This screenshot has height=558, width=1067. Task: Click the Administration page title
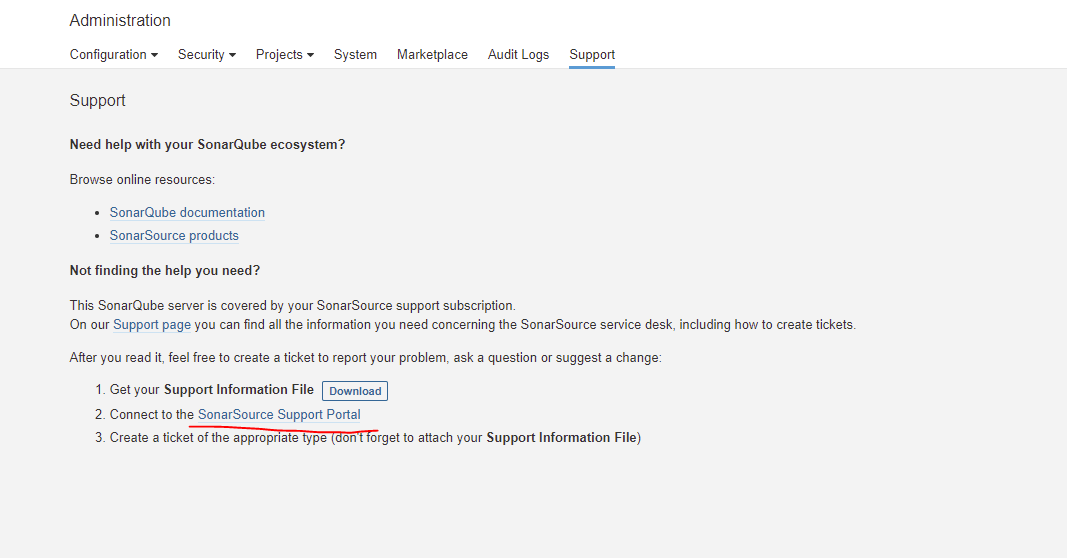(120, 20)
